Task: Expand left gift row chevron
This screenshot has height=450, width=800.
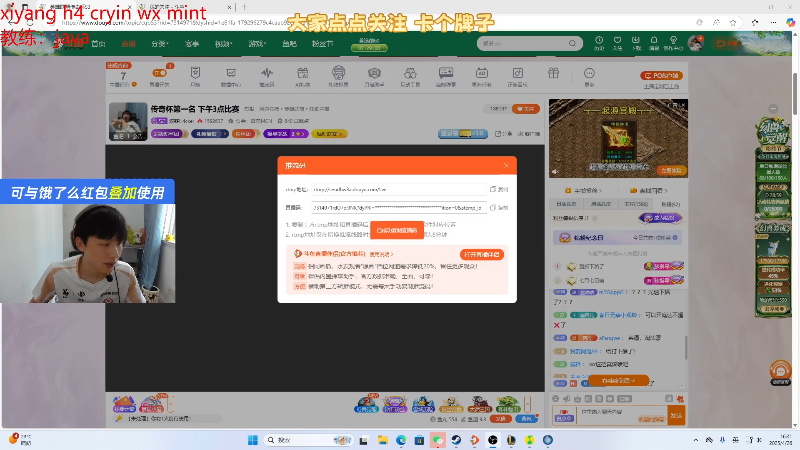Action: tap(171, 404)
